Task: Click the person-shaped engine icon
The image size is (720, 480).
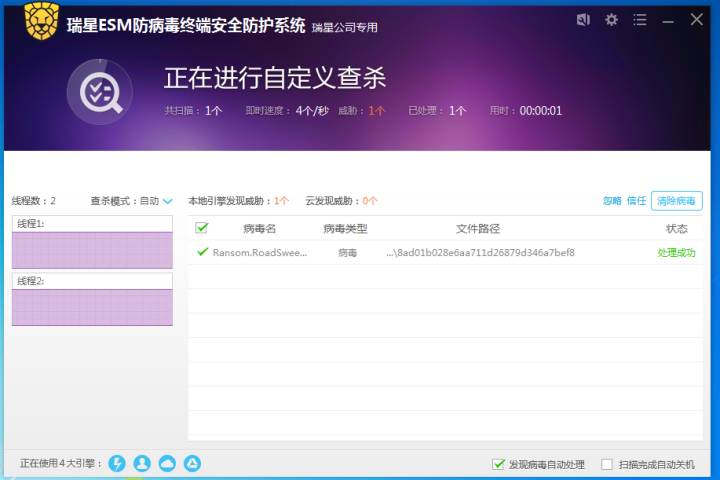Action: point(142,463)
